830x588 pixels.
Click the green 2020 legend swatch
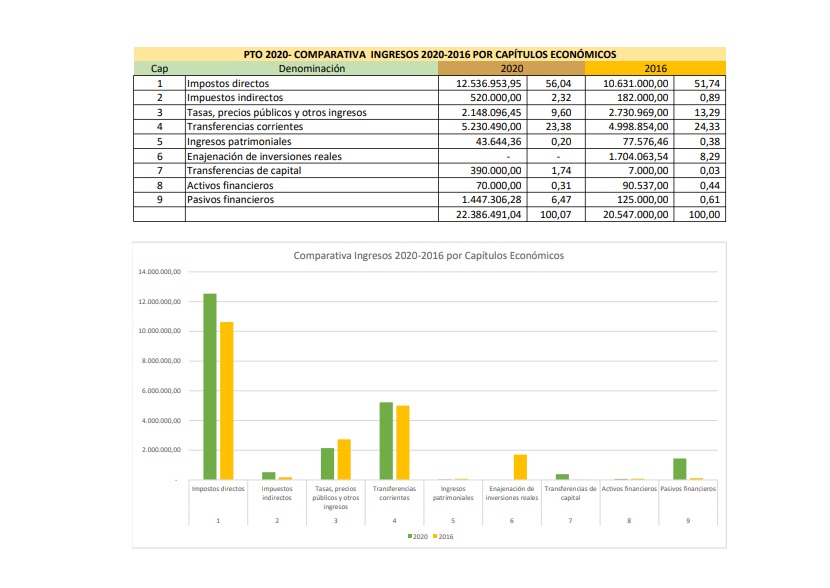[409, 537]
